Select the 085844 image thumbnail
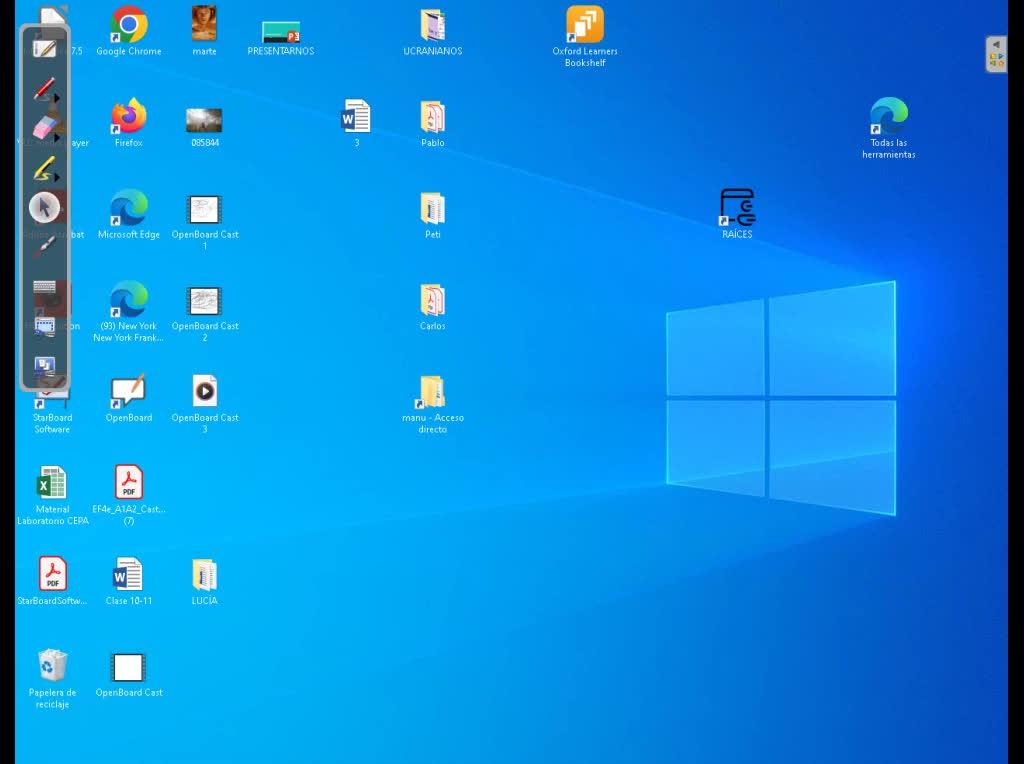 [204, 127]
